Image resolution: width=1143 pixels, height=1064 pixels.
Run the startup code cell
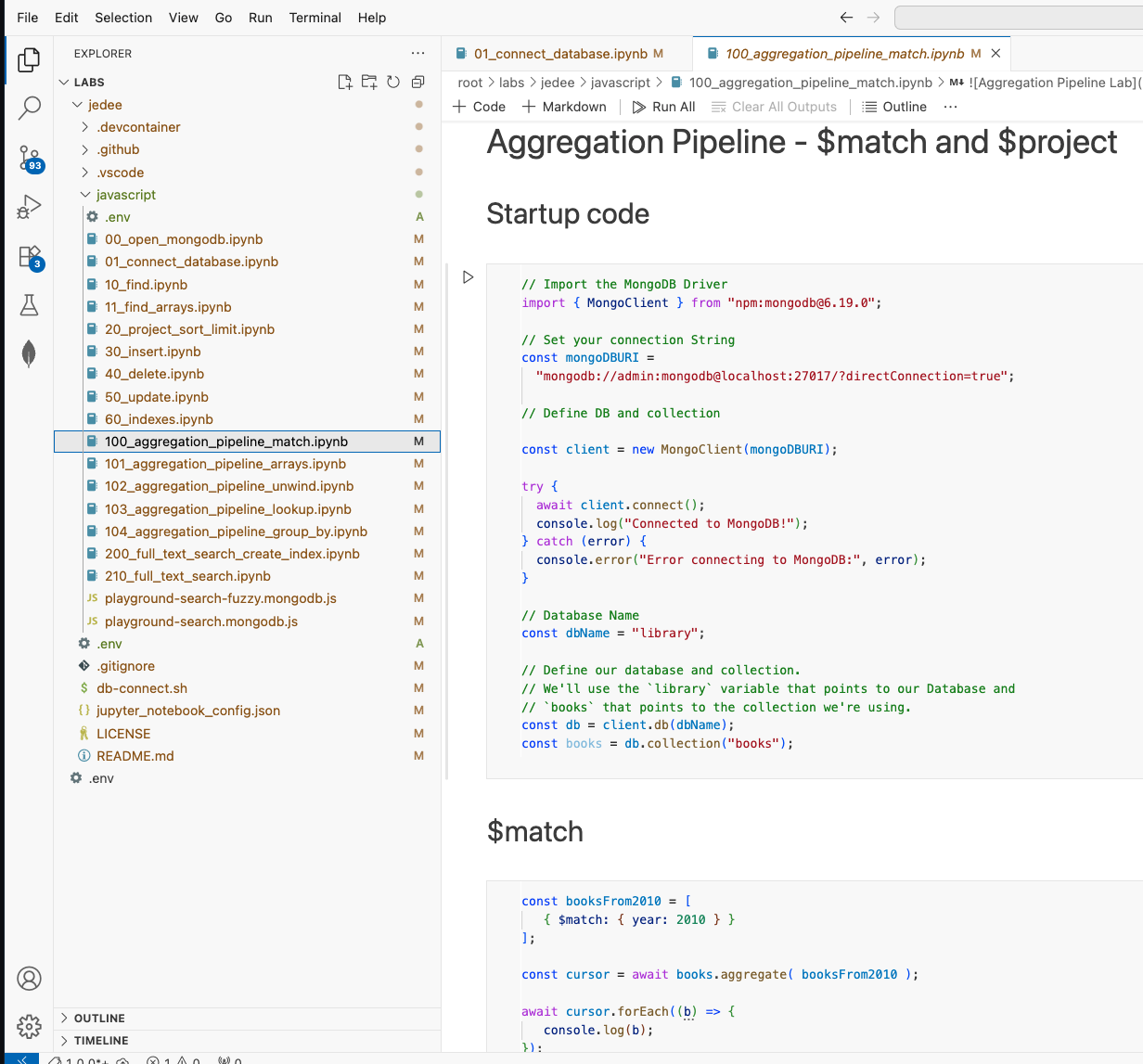click(x=469, y=276)
